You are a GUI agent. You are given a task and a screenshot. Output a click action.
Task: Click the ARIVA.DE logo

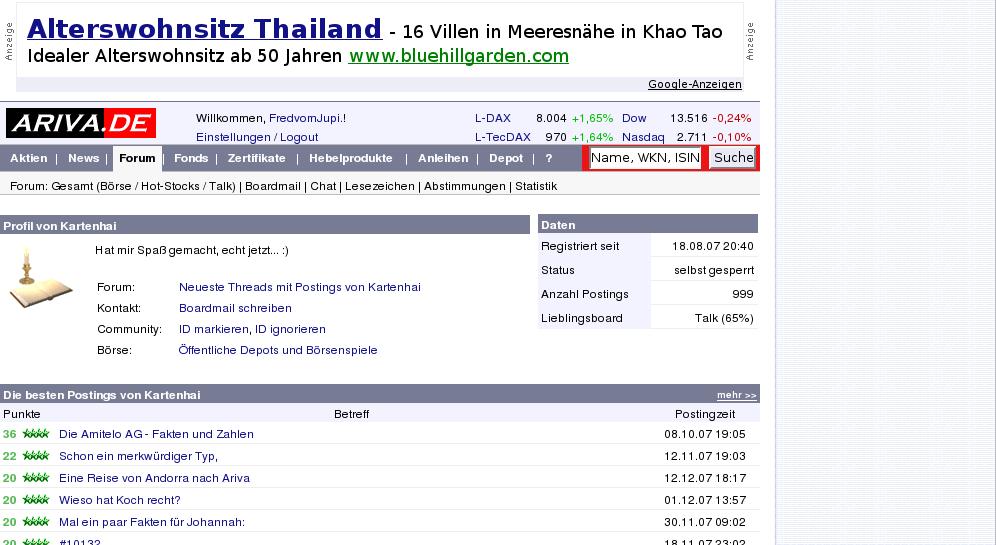click(81, 123)
